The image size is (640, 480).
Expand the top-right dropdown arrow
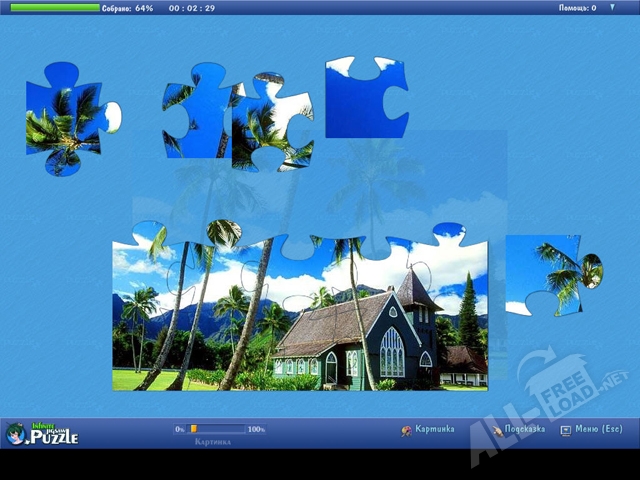pyautogui.click(x=612, y=7)
